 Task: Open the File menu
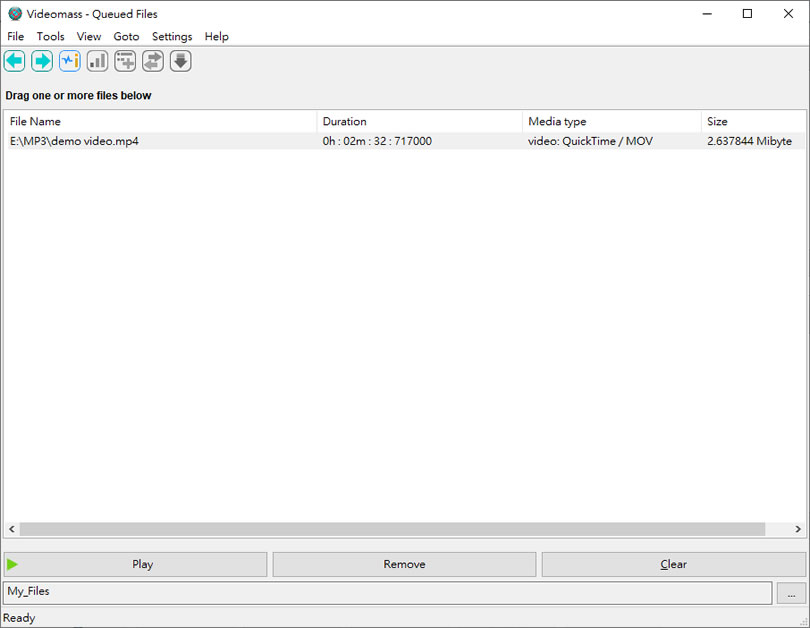(15, 36)
